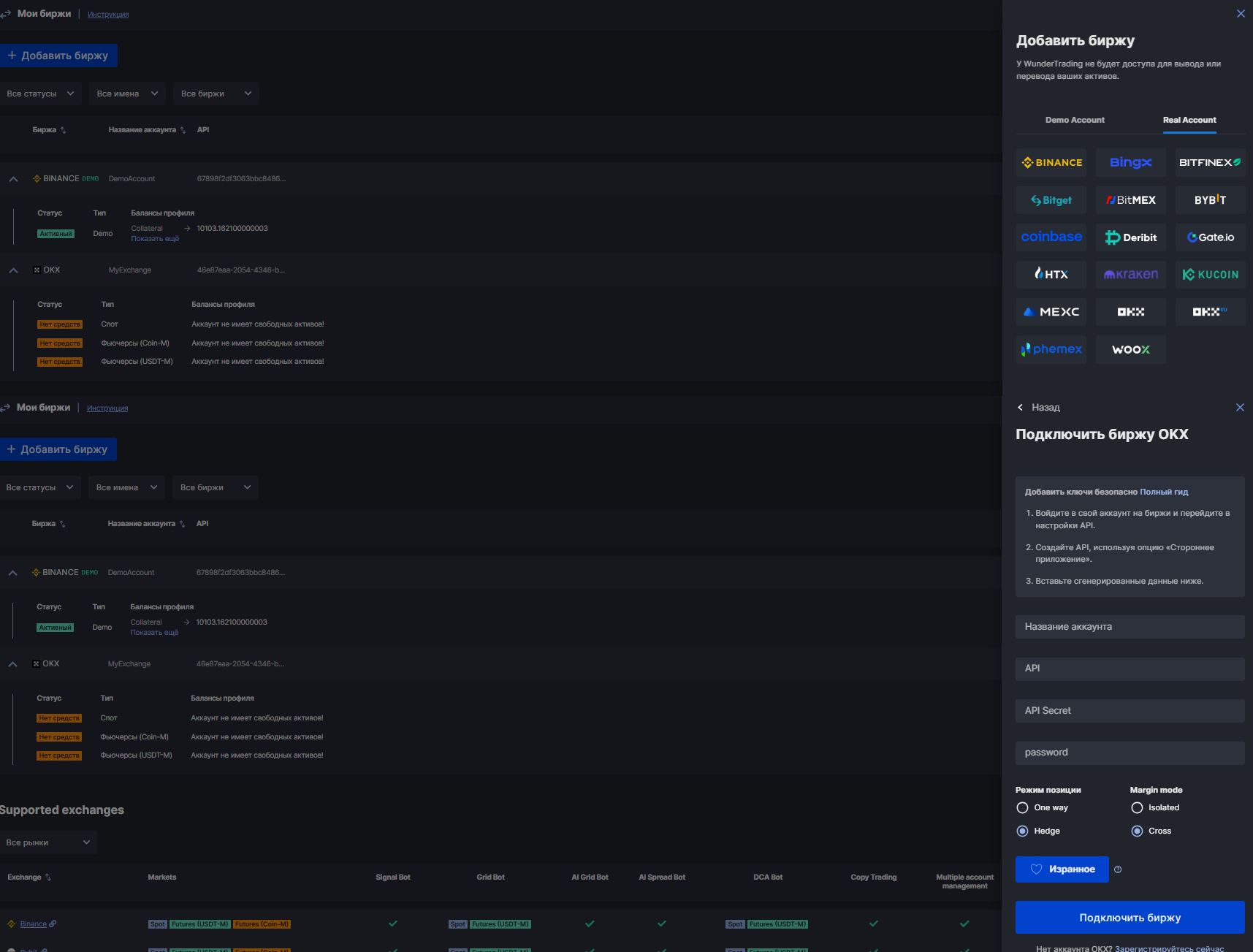The height and width of the screenshot is (952, 1253).
Task: Collapse BINANCE DemoAccount row beside the logo grid panel
Action: click(13, 179)
